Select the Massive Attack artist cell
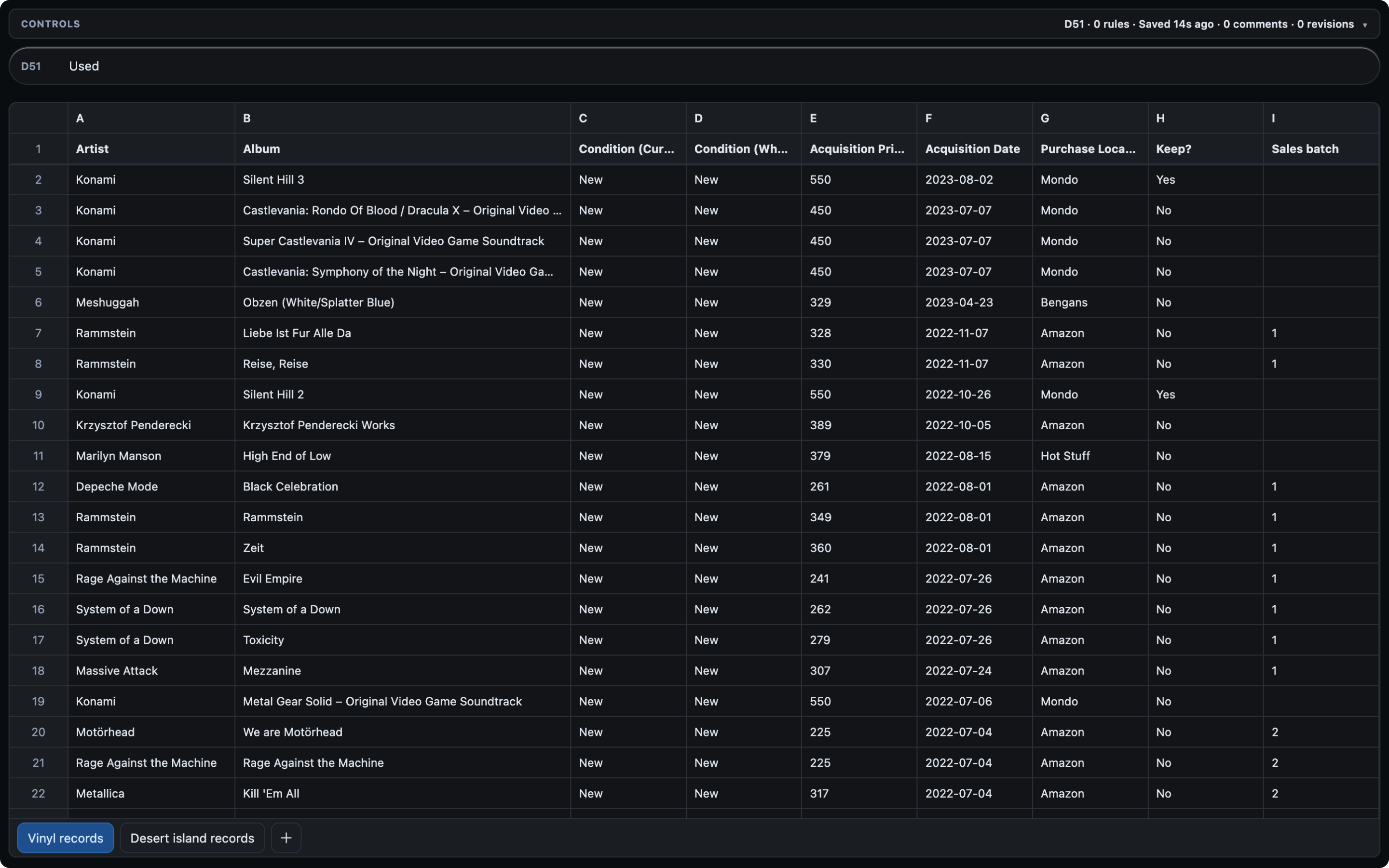This screenshot has height=868, width=1389. tap(151, 670)
